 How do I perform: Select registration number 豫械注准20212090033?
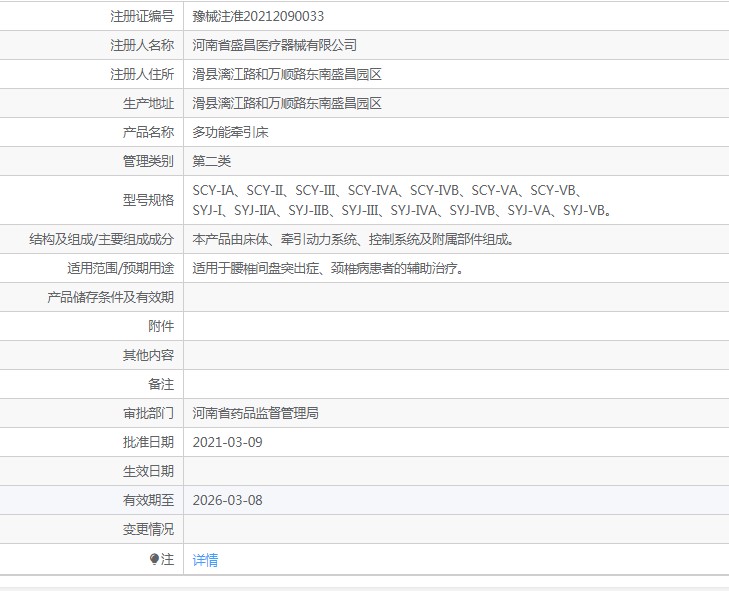pyautogui.click(x=258, y=16)
